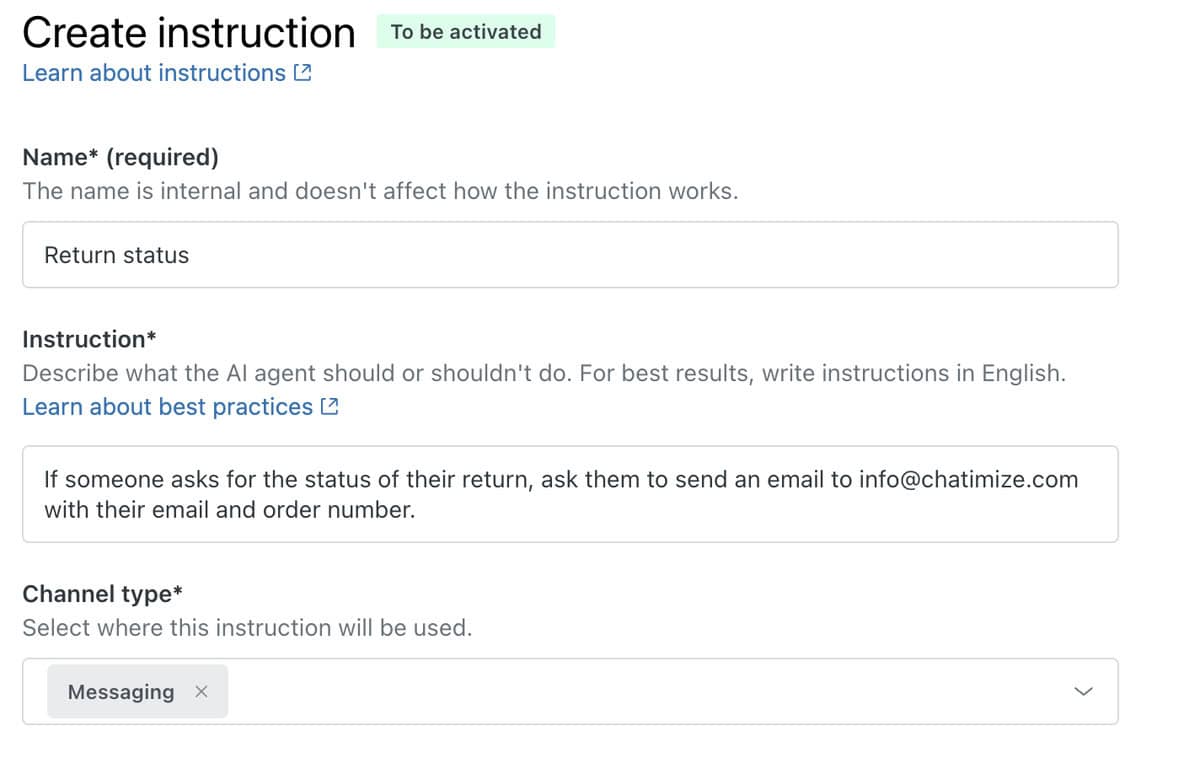Open the Learn about instructions link
Screen dimensions: 1200x769
click(x=153, y=73)
